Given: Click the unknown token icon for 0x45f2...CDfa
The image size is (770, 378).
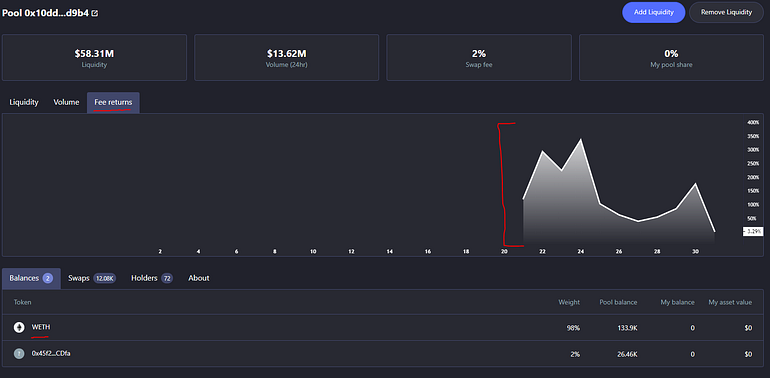Looking at the screenshot, I should click(19, 353).
